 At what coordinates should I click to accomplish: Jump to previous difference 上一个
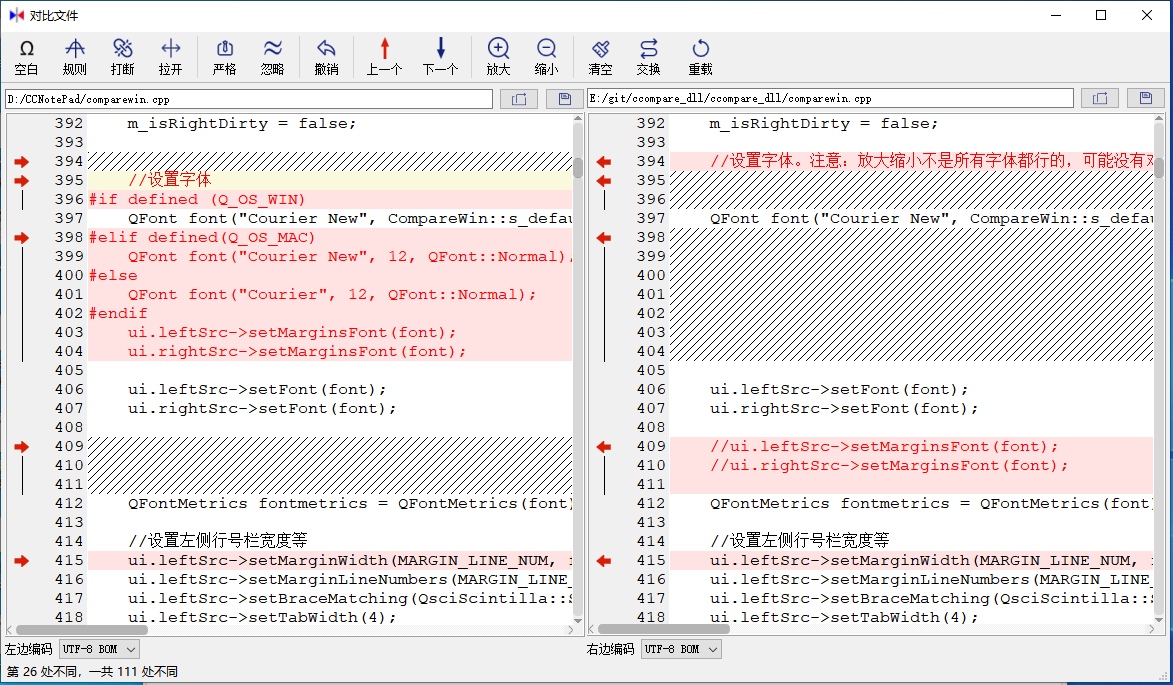coord(385,58)
